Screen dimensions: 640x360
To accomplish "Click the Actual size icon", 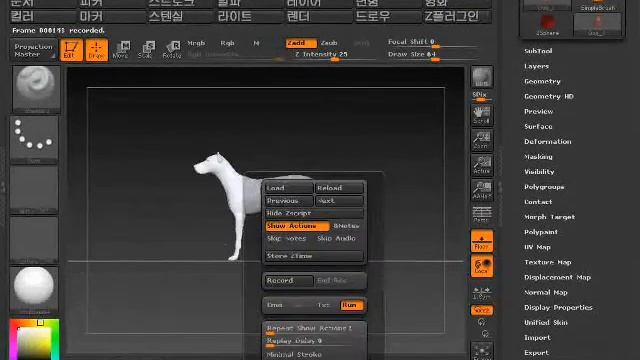I will (482, 165).
